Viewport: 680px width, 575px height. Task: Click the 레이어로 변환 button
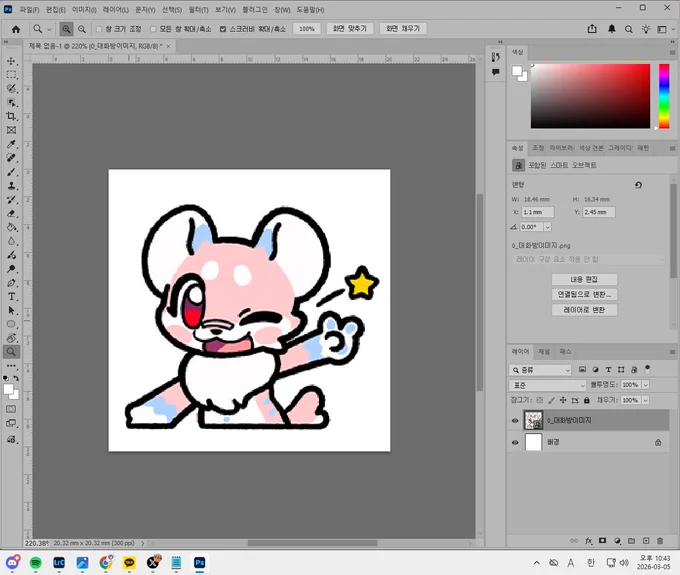coord(584,310)
